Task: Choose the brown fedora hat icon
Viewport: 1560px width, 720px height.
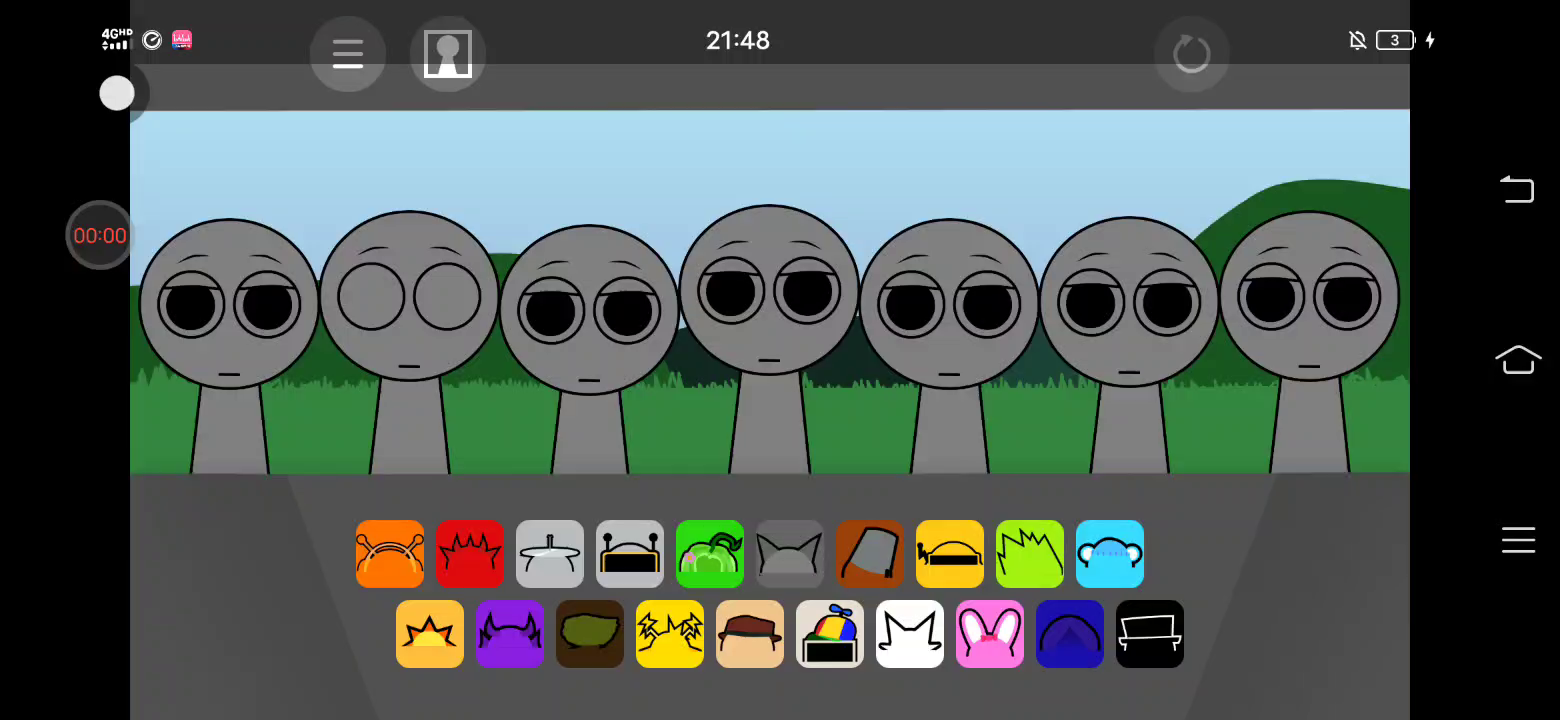Action: (750, 634)
